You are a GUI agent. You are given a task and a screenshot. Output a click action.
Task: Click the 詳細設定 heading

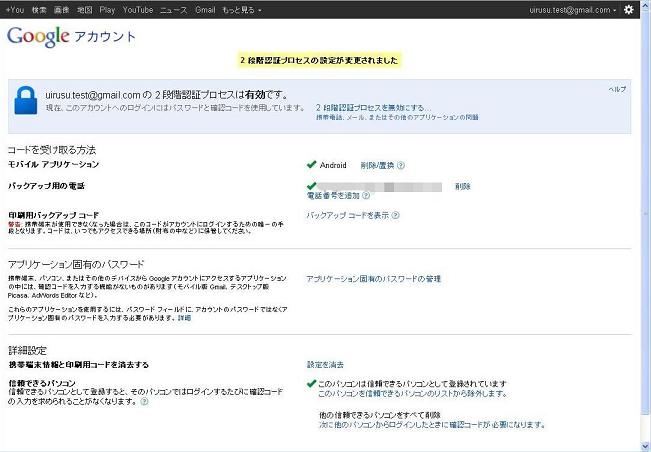[27, 351]
